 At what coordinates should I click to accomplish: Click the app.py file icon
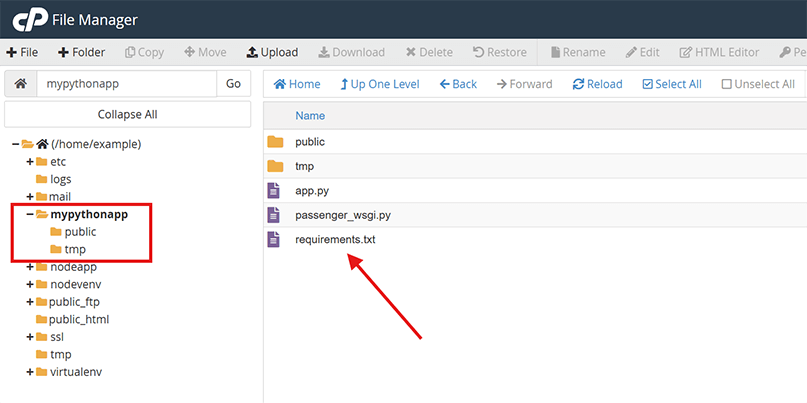tap(274, 191)
